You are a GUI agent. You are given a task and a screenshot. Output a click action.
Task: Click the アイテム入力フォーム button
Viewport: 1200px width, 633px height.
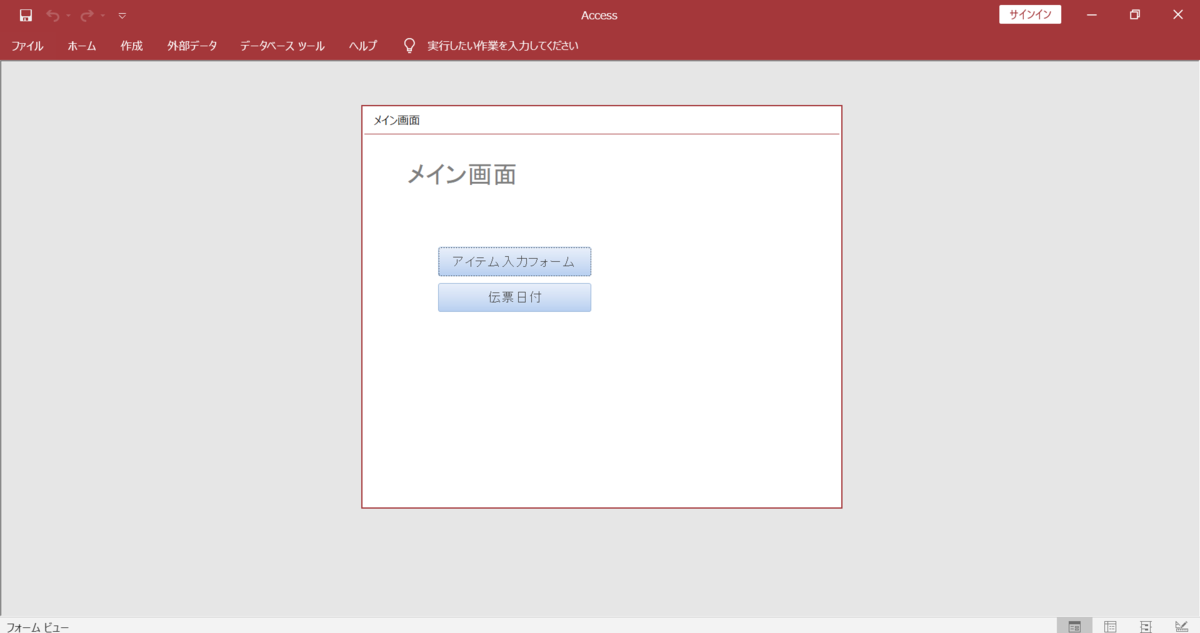coord(514,262)
